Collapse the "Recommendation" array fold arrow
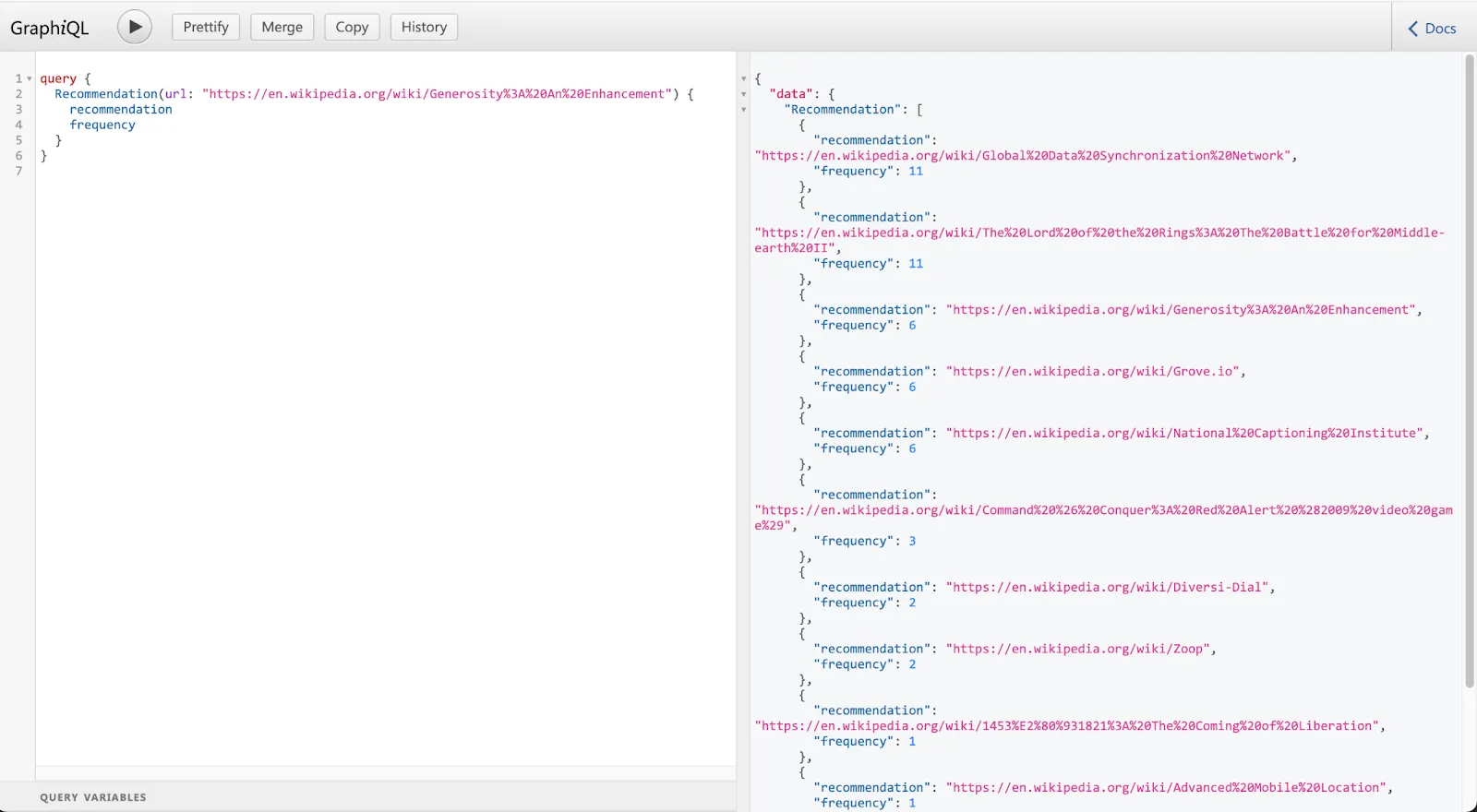 click(x=744, y=110)
